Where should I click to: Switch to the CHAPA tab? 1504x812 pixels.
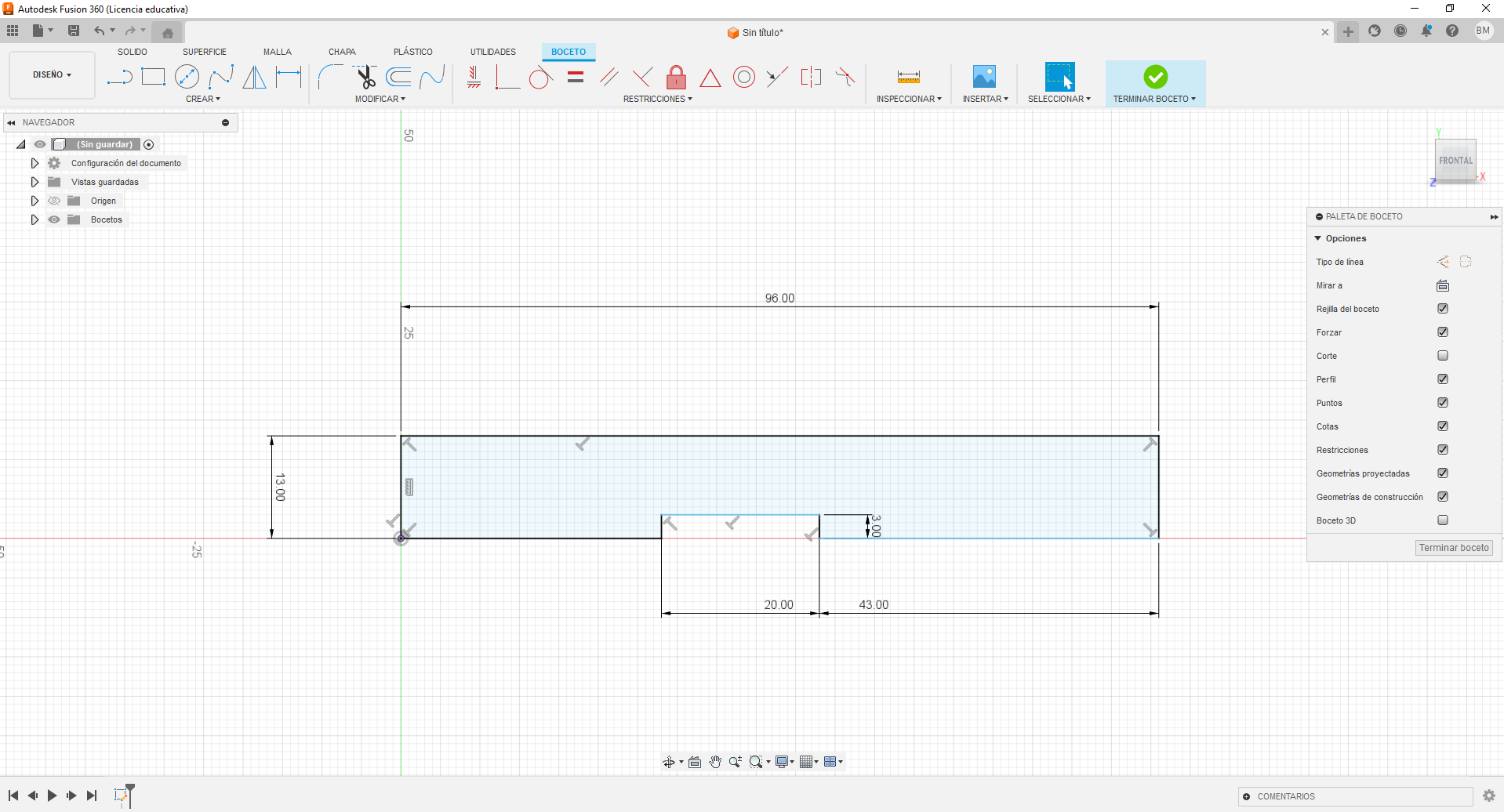click(x=342, y=52)
